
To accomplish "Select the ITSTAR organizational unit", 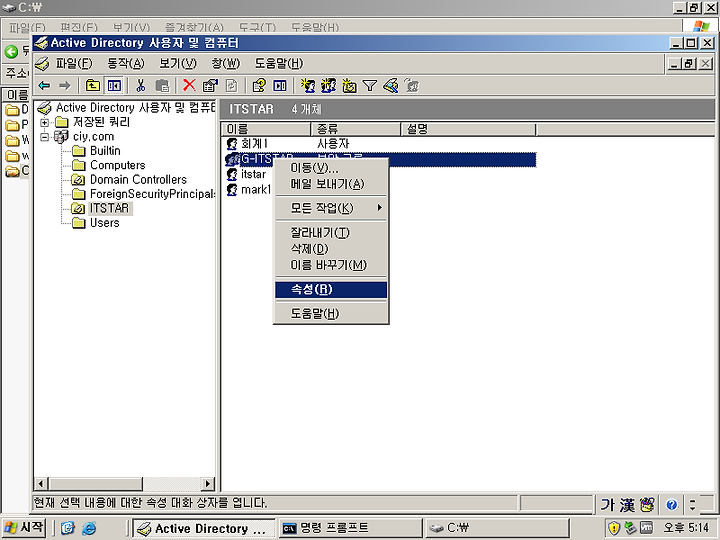I will click(109, 208).
